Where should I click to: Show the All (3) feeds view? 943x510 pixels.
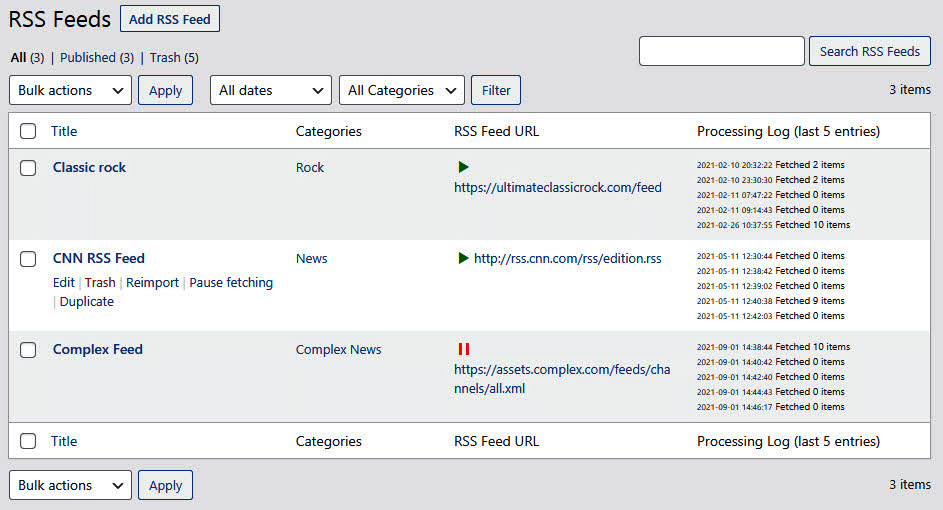28,58
